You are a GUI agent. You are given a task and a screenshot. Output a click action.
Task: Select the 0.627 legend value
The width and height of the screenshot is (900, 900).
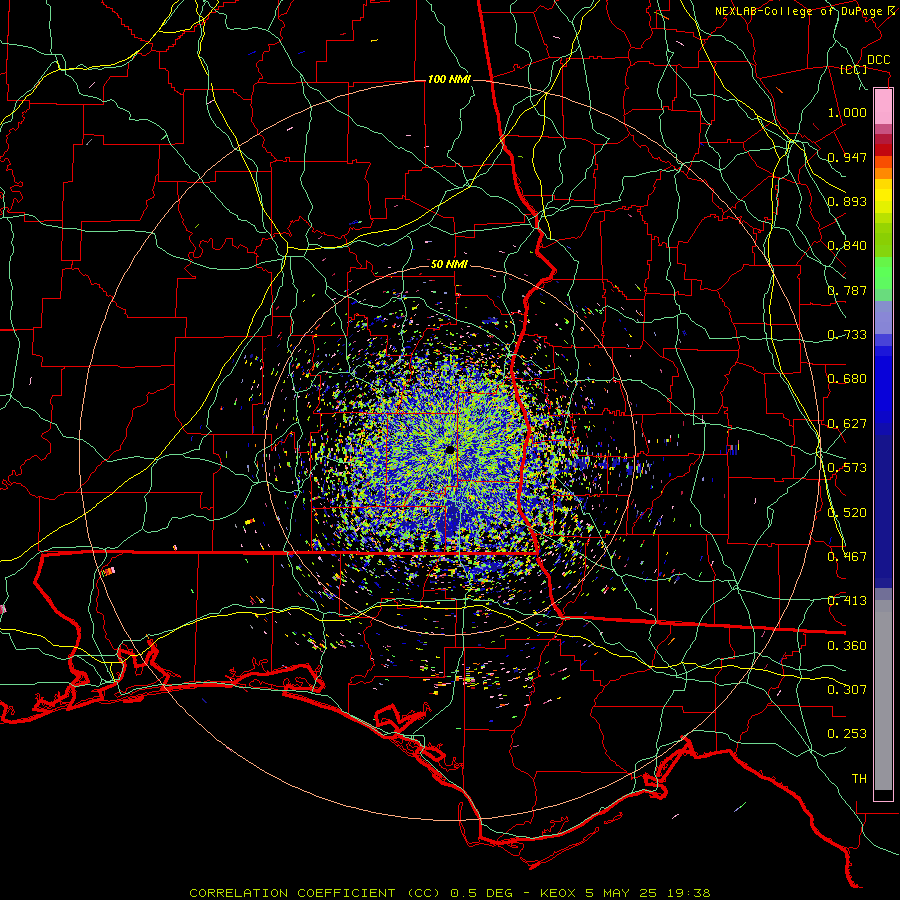tap(847, 424)
